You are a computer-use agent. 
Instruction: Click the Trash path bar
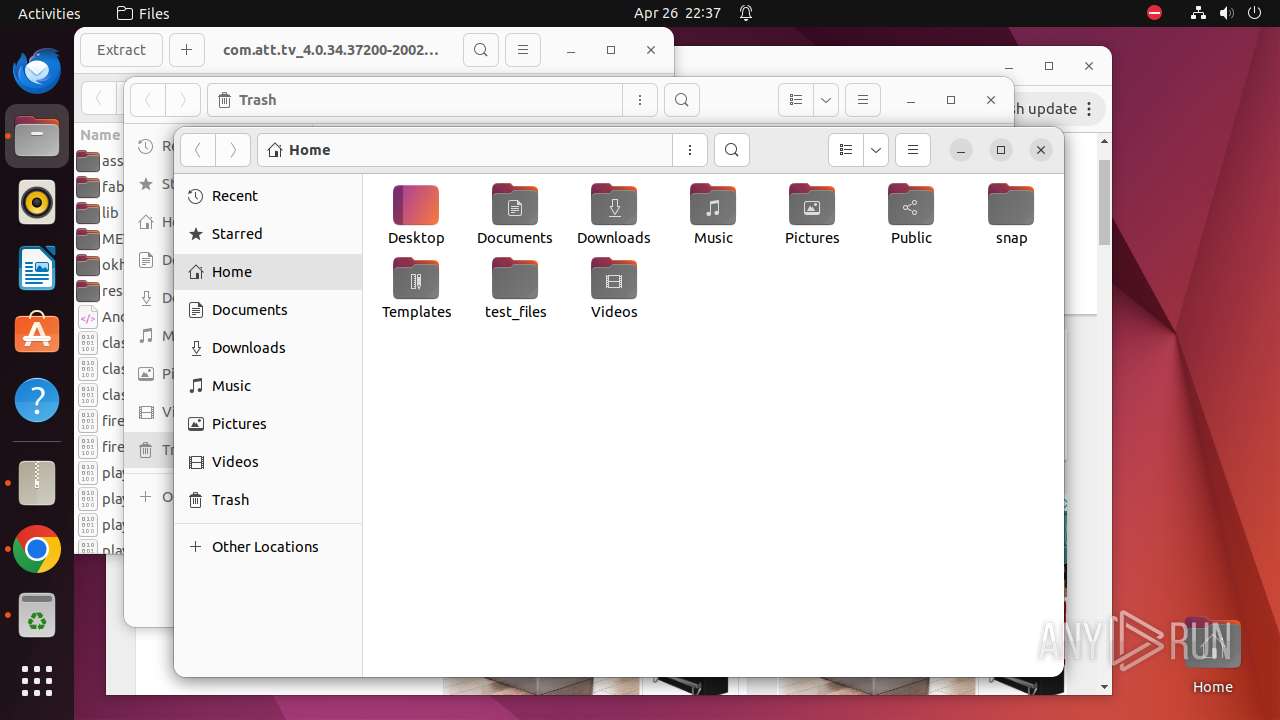pos(415,100)
